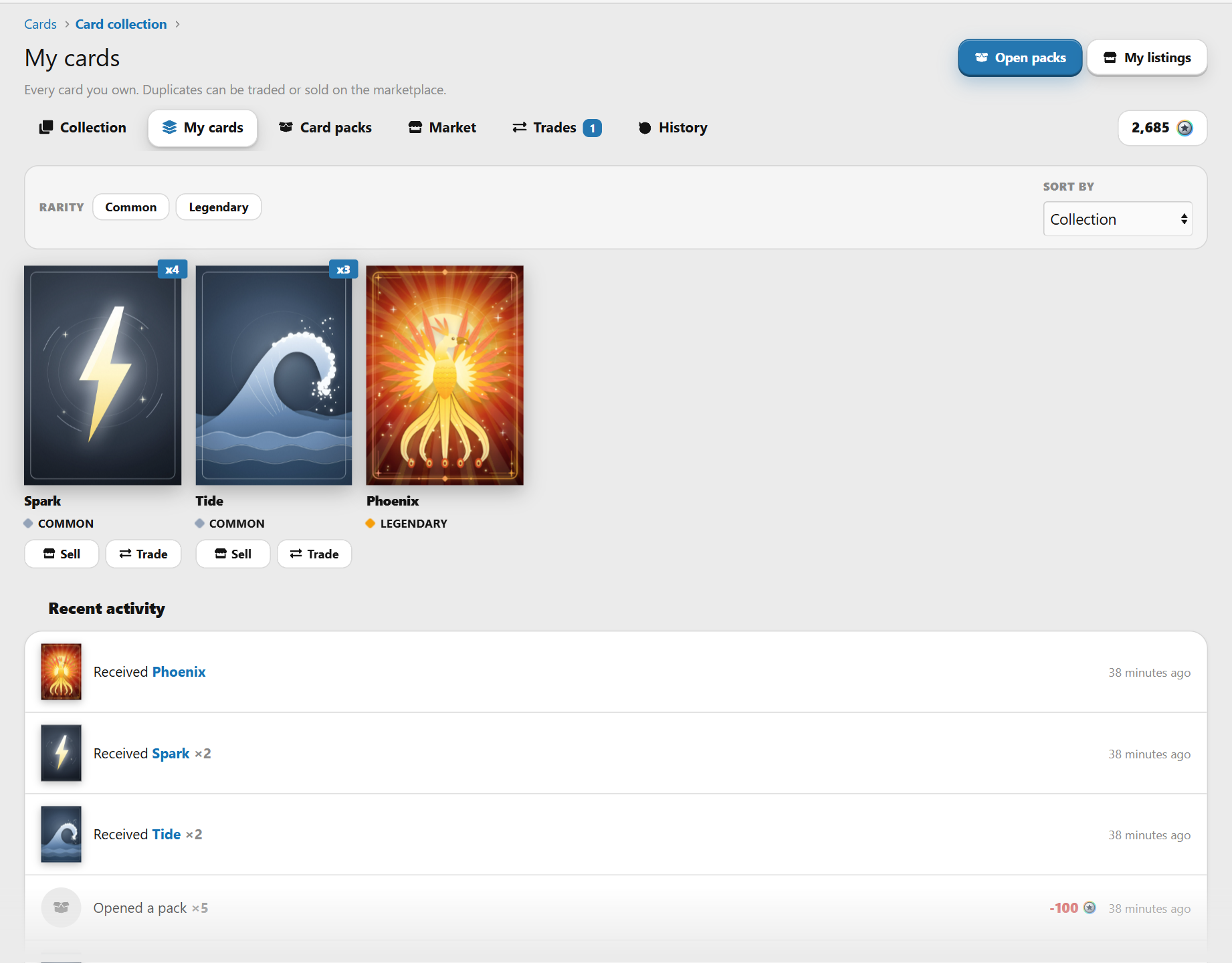The height and width of the screenshot is (963, 1232).
Task: Click the Phoenix thumbnail in recent activity
Action: pos(61,671)
